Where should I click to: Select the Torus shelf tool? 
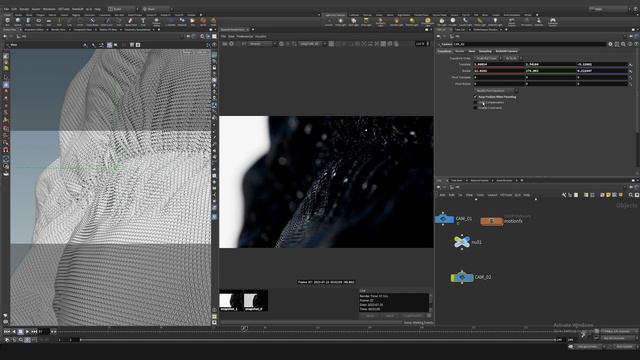[38, 21]
